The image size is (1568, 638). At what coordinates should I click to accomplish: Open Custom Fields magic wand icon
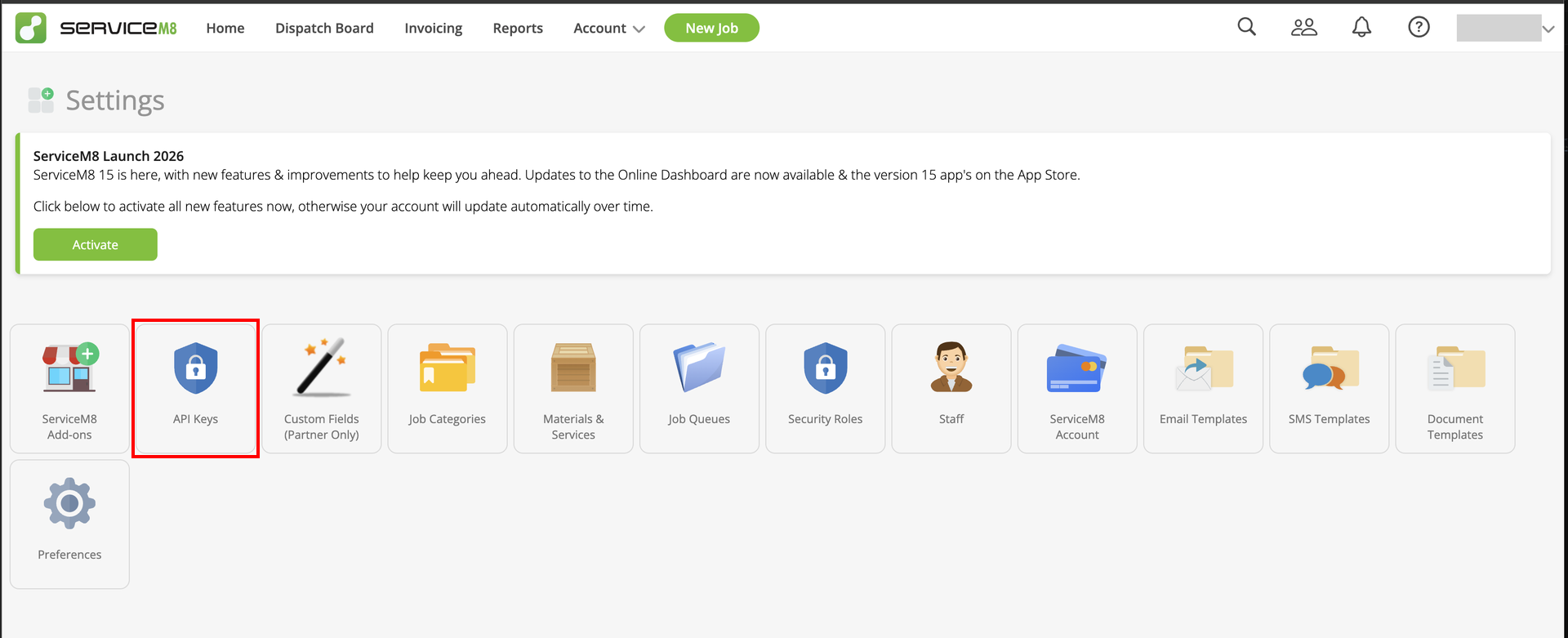click(322, 368)
